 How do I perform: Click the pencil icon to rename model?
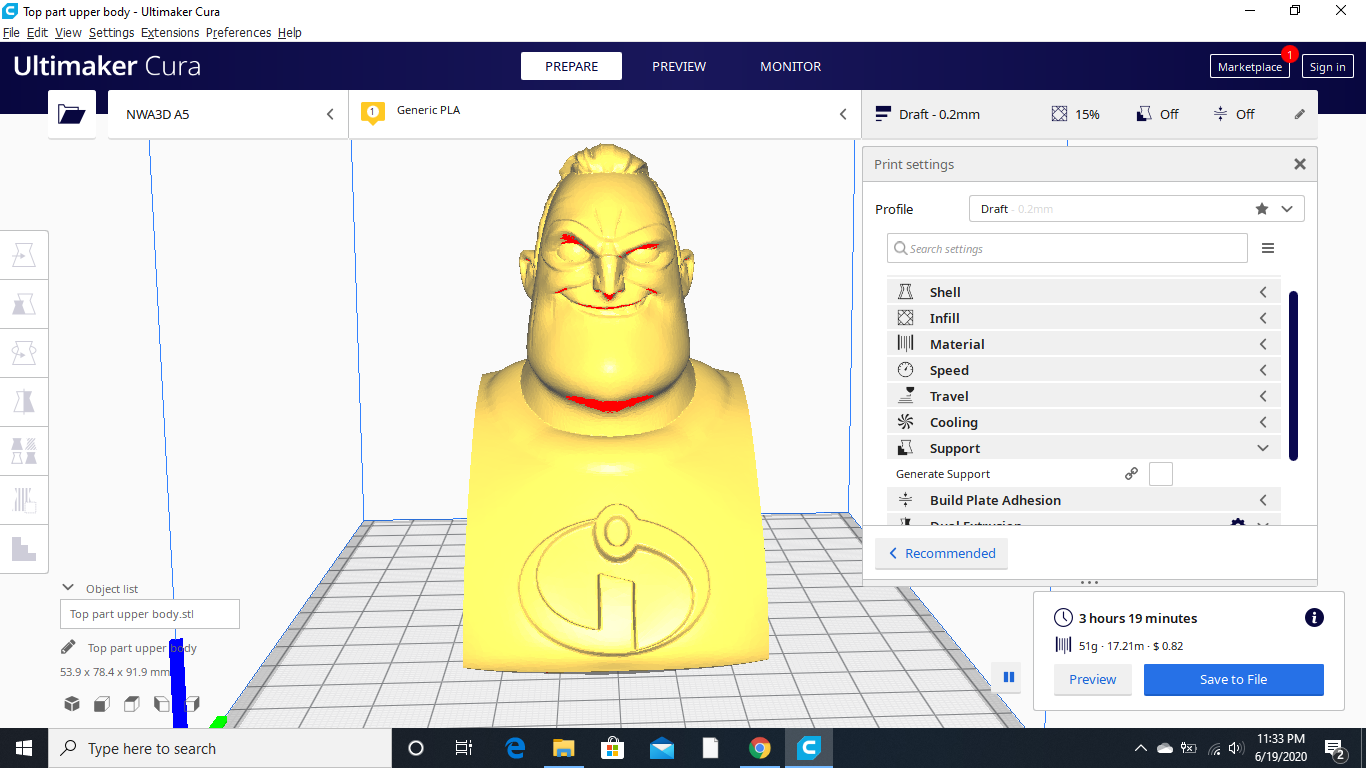[68, 647]
